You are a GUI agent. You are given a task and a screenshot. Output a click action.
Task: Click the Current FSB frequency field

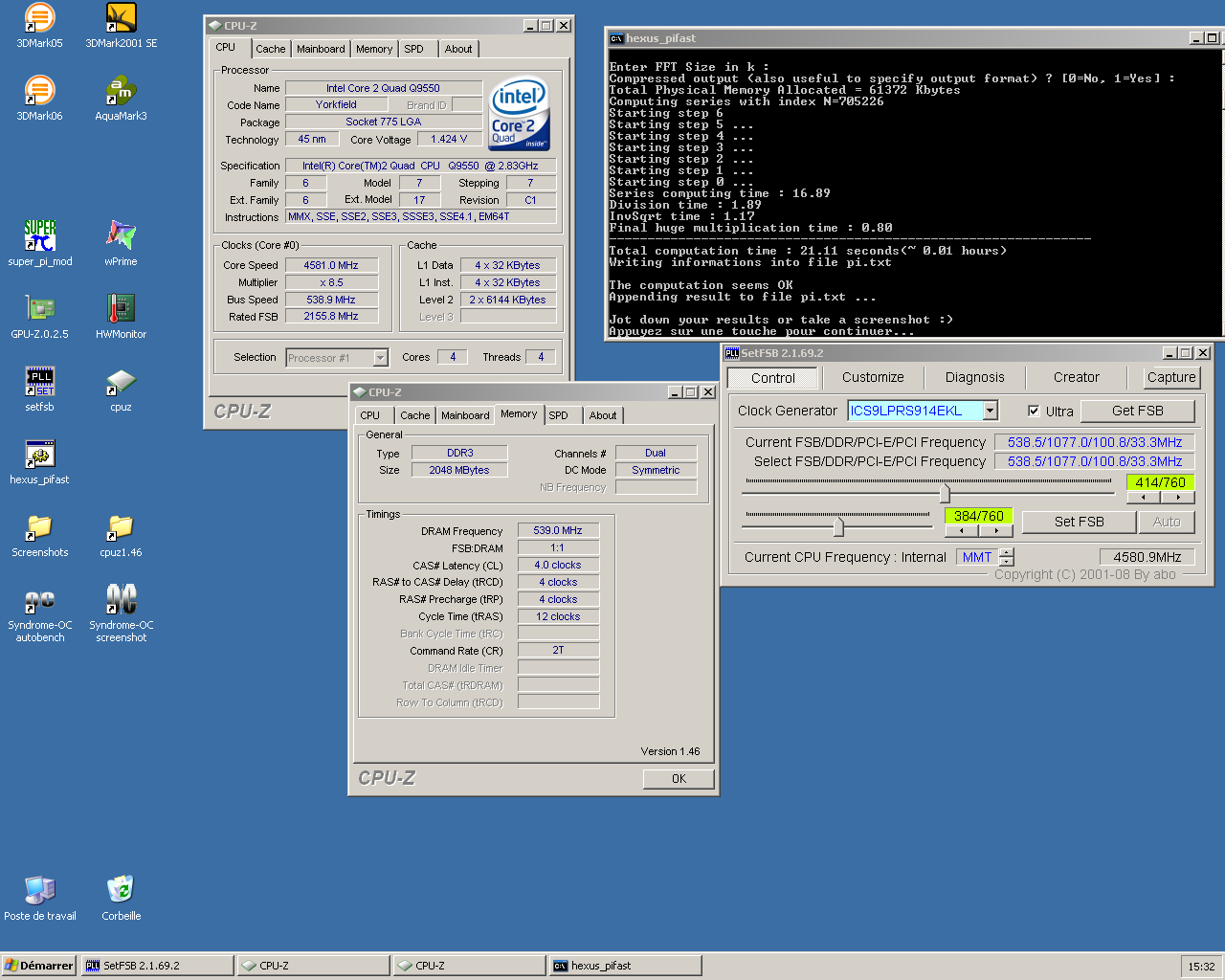point(1094,442)
